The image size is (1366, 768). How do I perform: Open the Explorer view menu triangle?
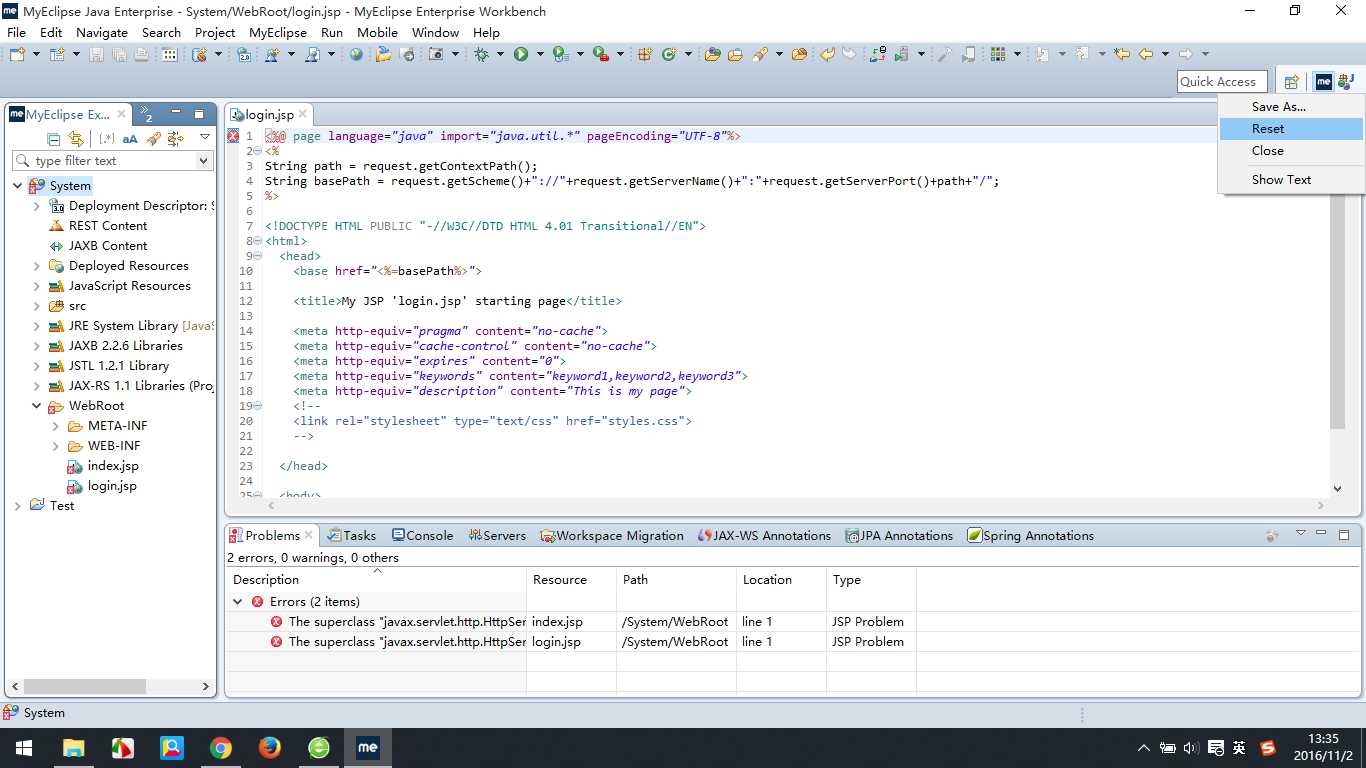(205, 137)
